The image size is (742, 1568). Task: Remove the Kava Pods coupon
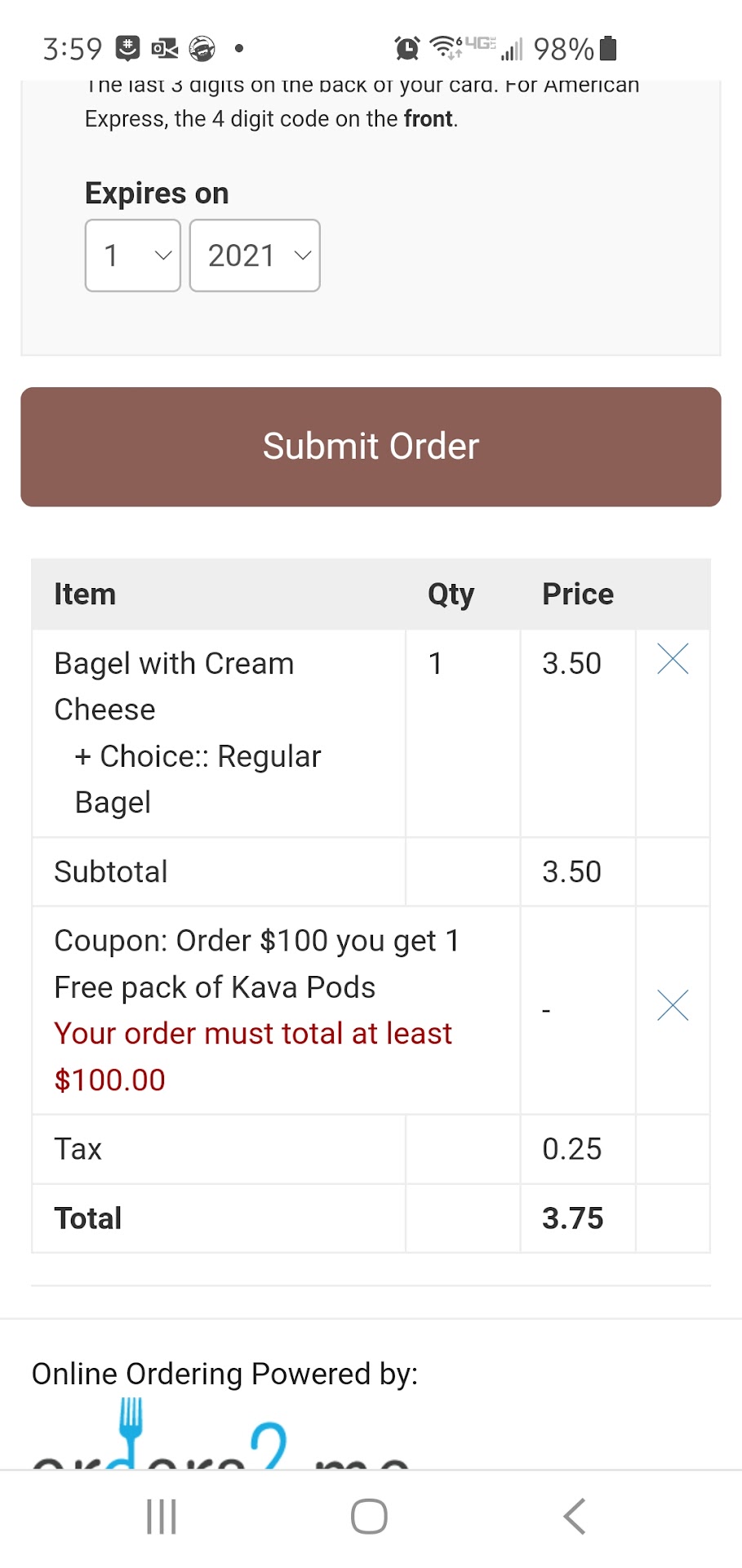[673, 1005]
